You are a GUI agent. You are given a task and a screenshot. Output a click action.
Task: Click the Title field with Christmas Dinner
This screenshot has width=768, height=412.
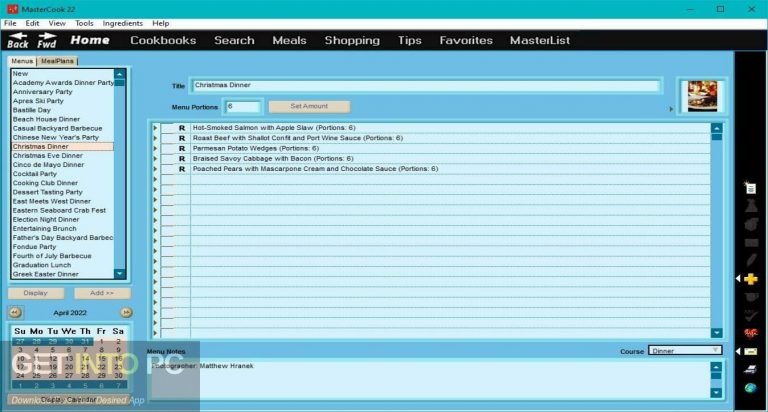pos(425,85)
